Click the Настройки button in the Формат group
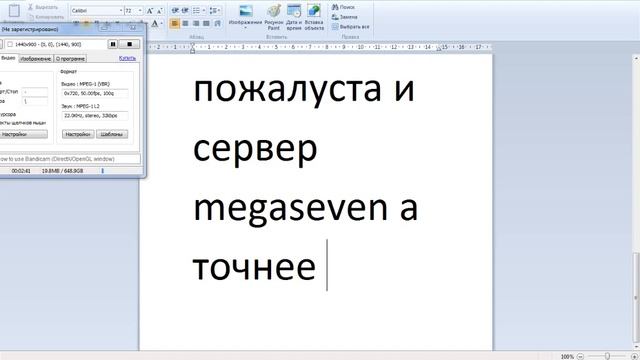640x360 pixels. 78,134
